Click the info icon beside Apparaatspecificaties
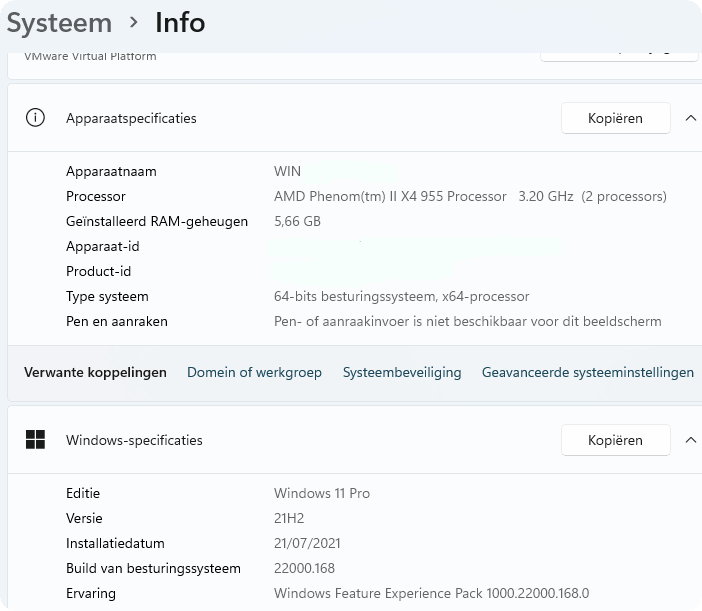The image size is (702, 611). [35, 118]
